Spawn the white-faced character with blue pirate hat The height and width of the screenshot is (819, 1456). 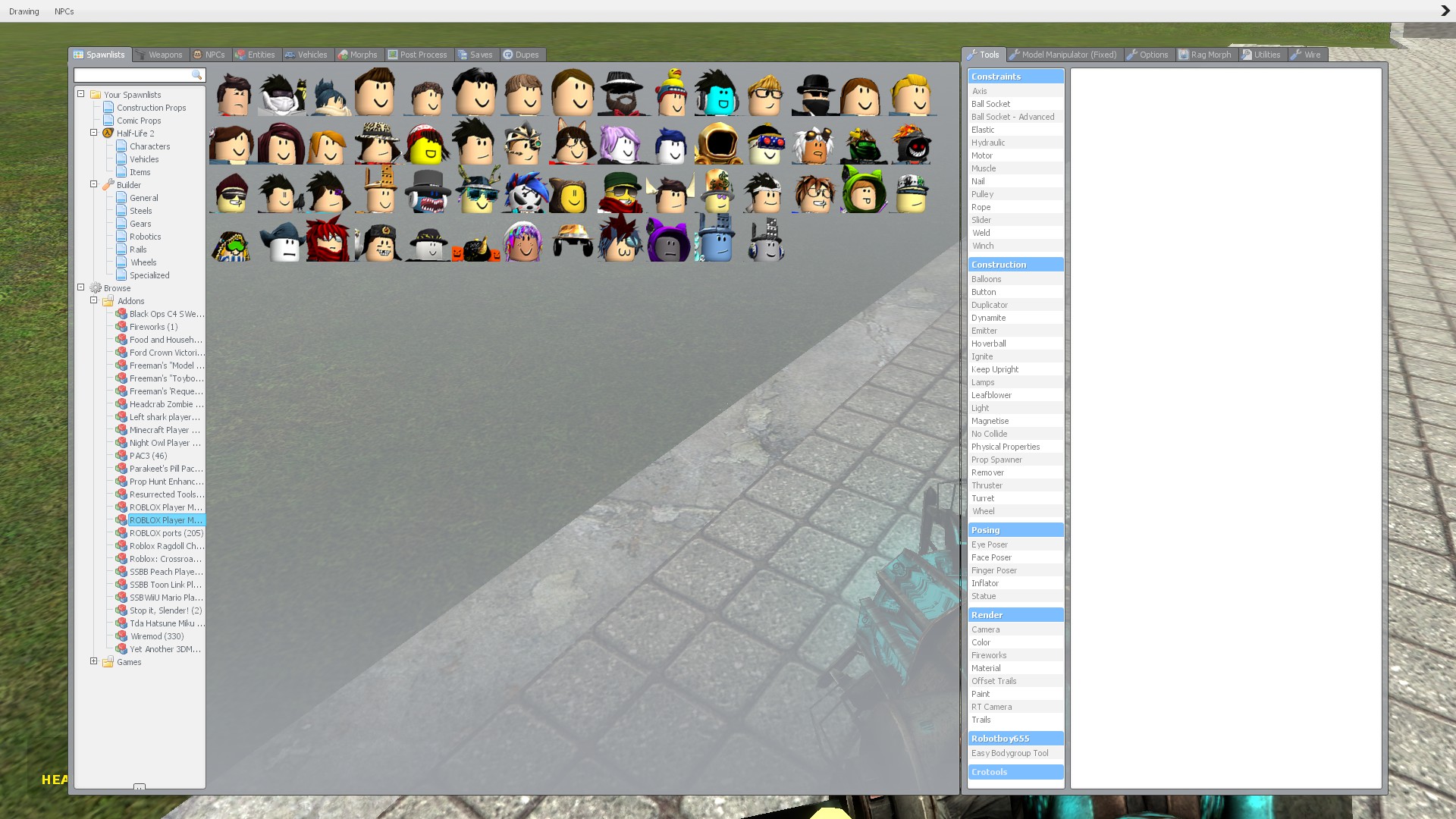click(x=281, y=237)
